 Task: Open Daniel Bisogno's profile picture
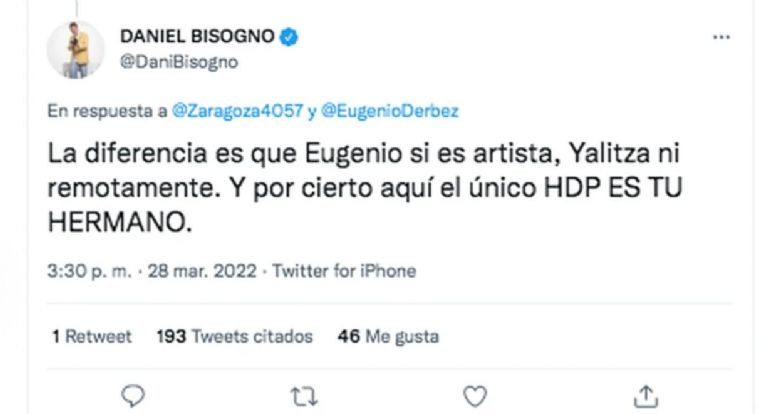pos(75,49)
